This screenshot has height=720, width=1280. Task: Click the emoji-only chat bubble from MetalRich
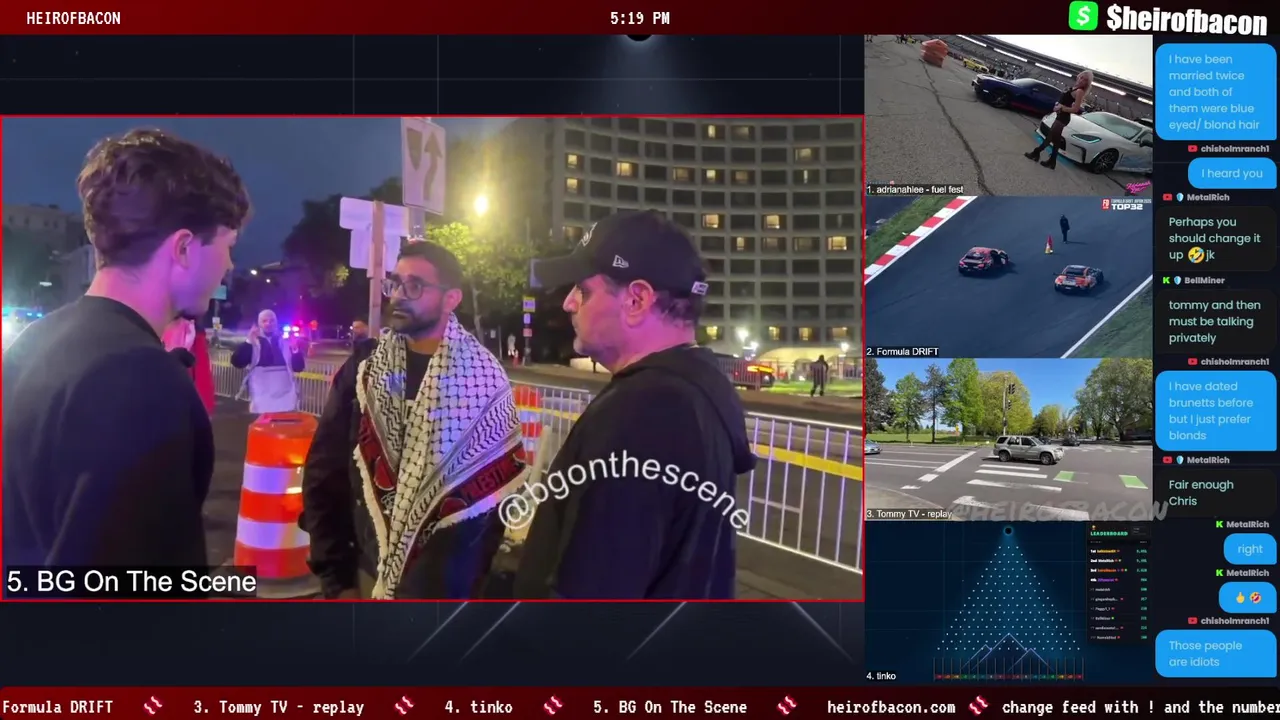(x=1246, y=597)
